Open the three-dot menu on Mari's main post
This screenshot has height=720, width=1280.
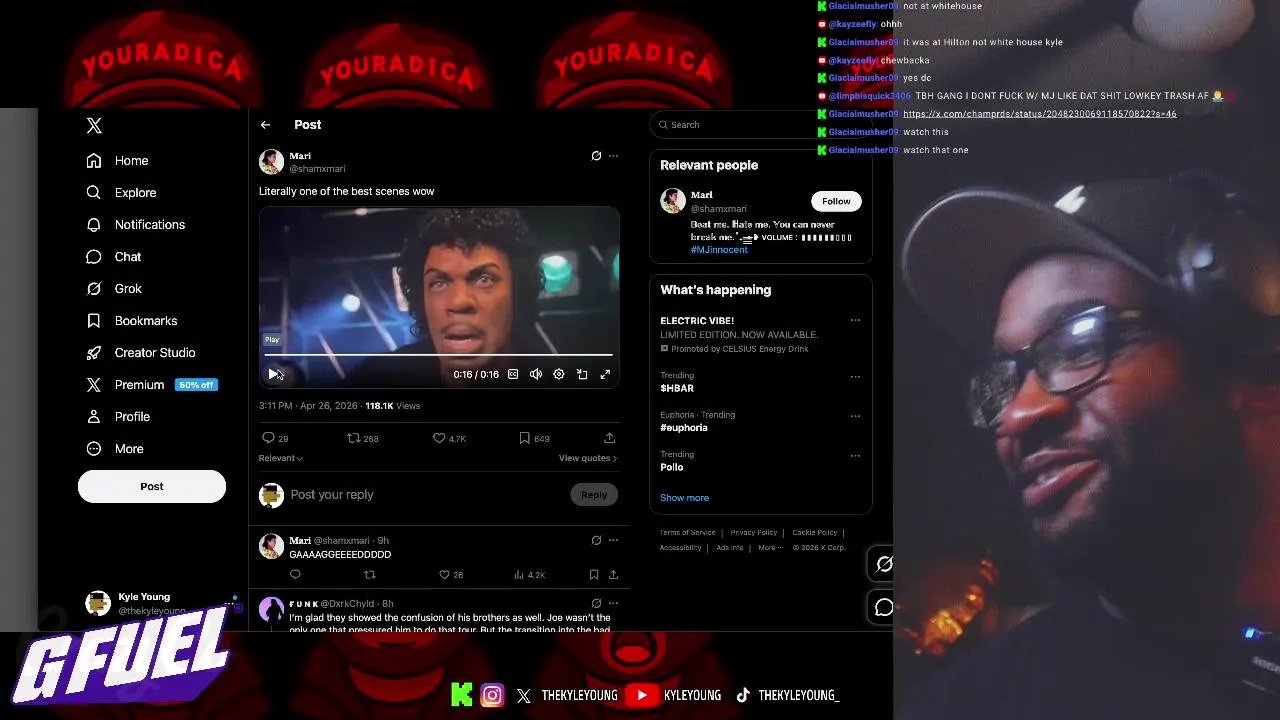(x=613, y=156)
